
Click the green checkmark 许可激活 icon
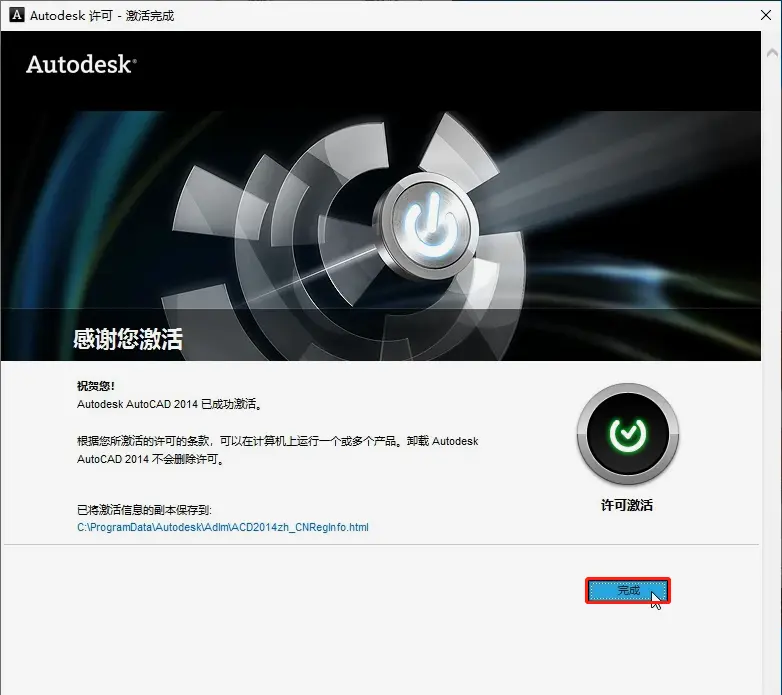tap(627, 434)
